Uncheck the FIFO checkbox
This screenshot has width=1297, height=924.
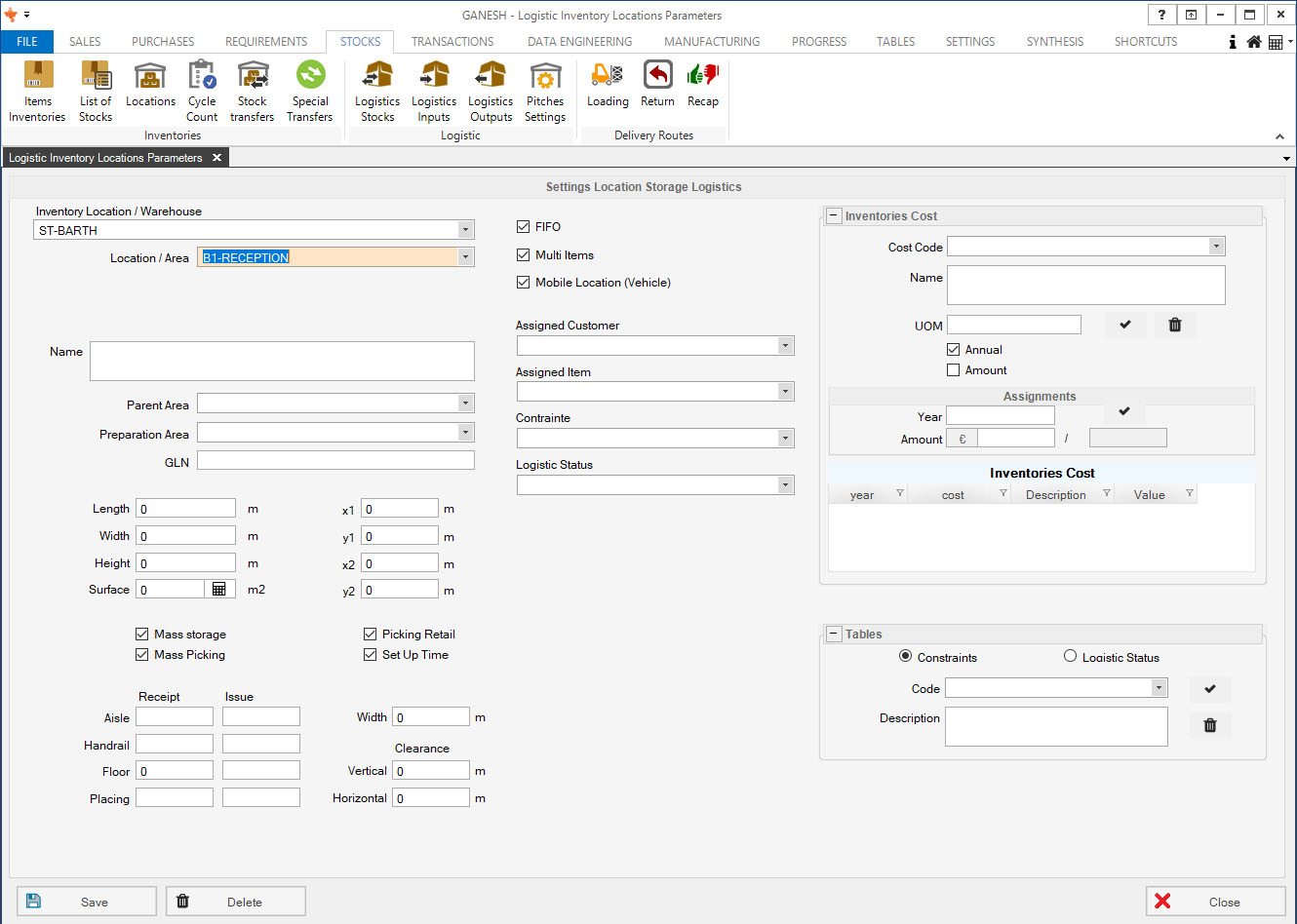pyautogui.click(x=524, y=227)
